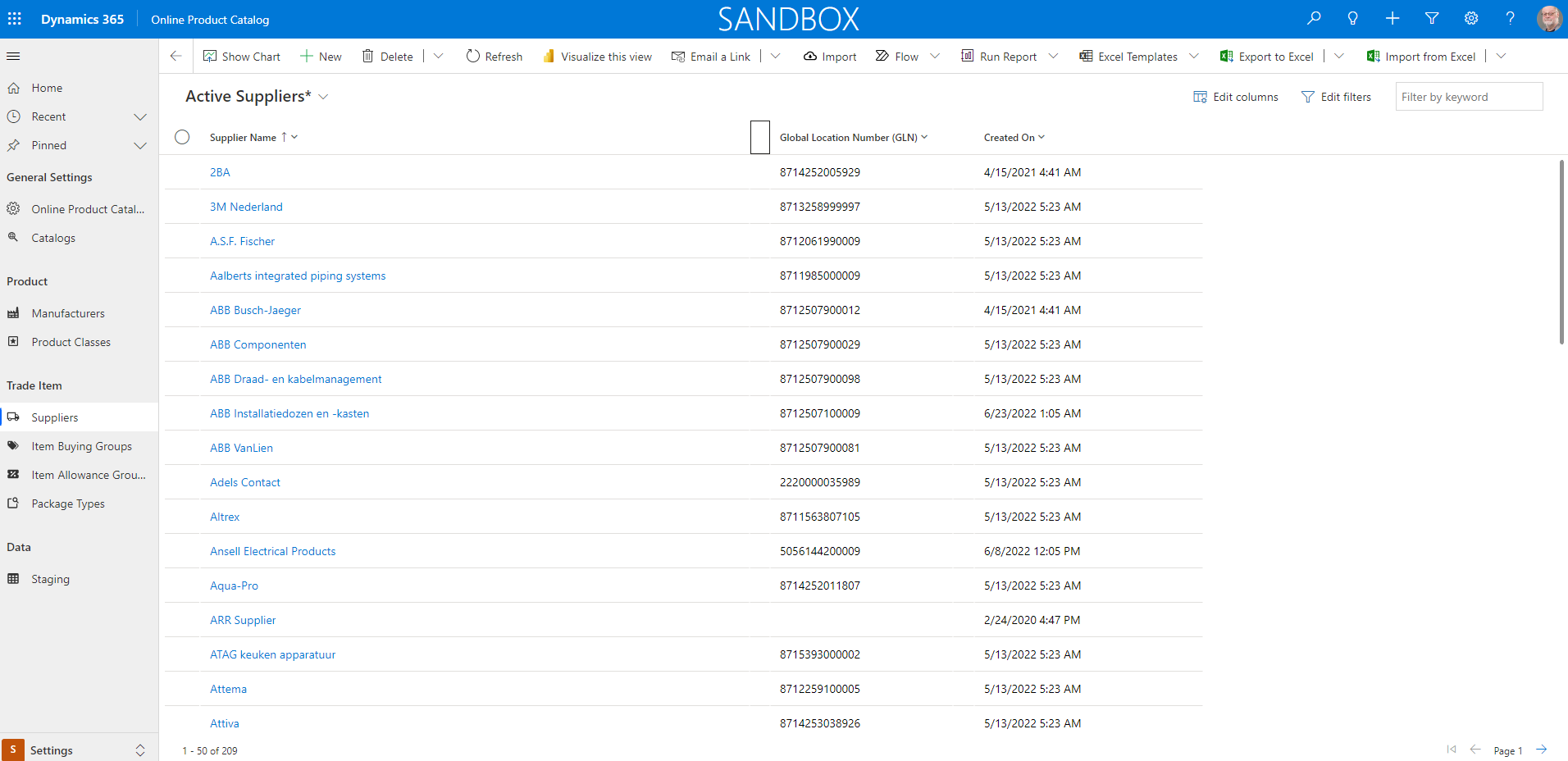Open the ABB Busch-Jaeger supplier record

click(x=255, y=310)
